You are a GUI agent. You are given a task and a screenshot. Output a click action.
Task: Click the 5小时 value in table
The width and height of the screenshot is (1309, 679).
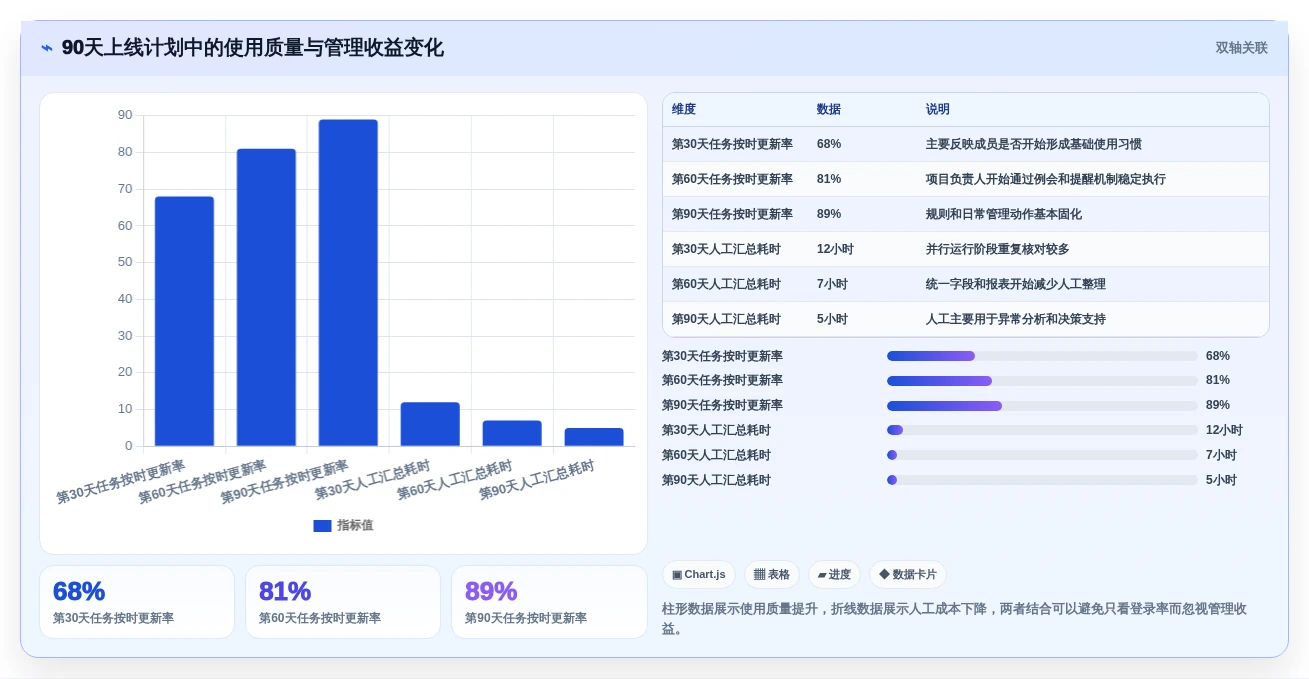click(x=832, y=319)
